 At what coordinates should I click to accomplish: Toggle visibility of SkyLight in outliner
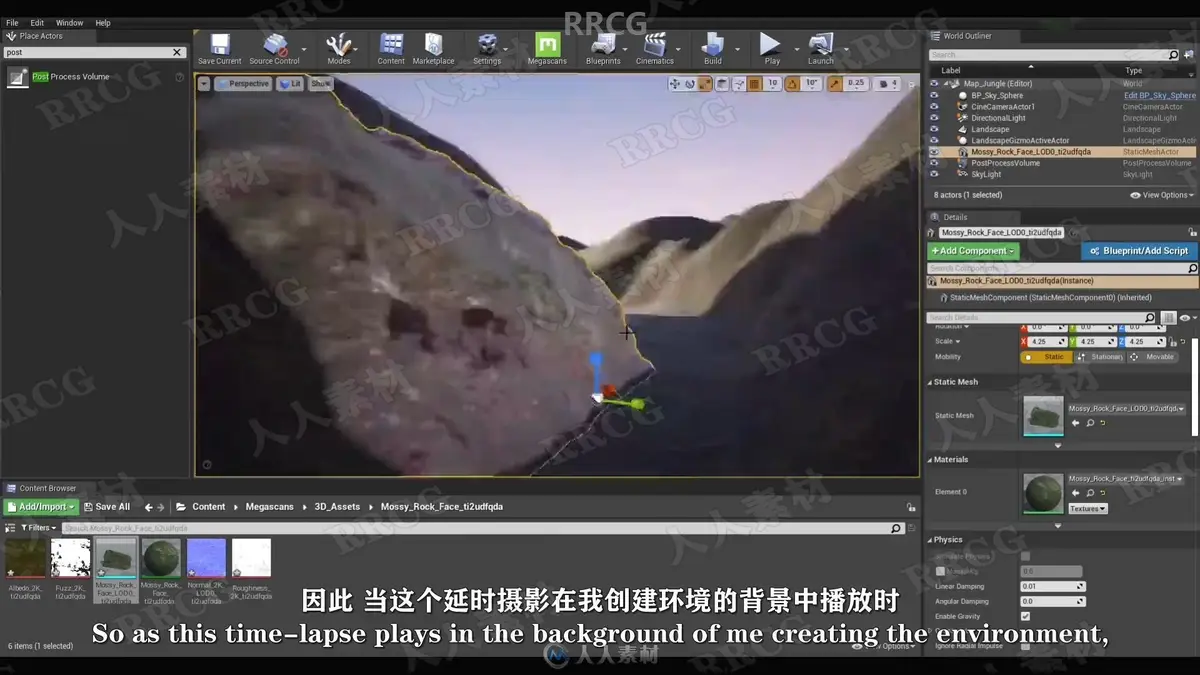pos(934,174)
